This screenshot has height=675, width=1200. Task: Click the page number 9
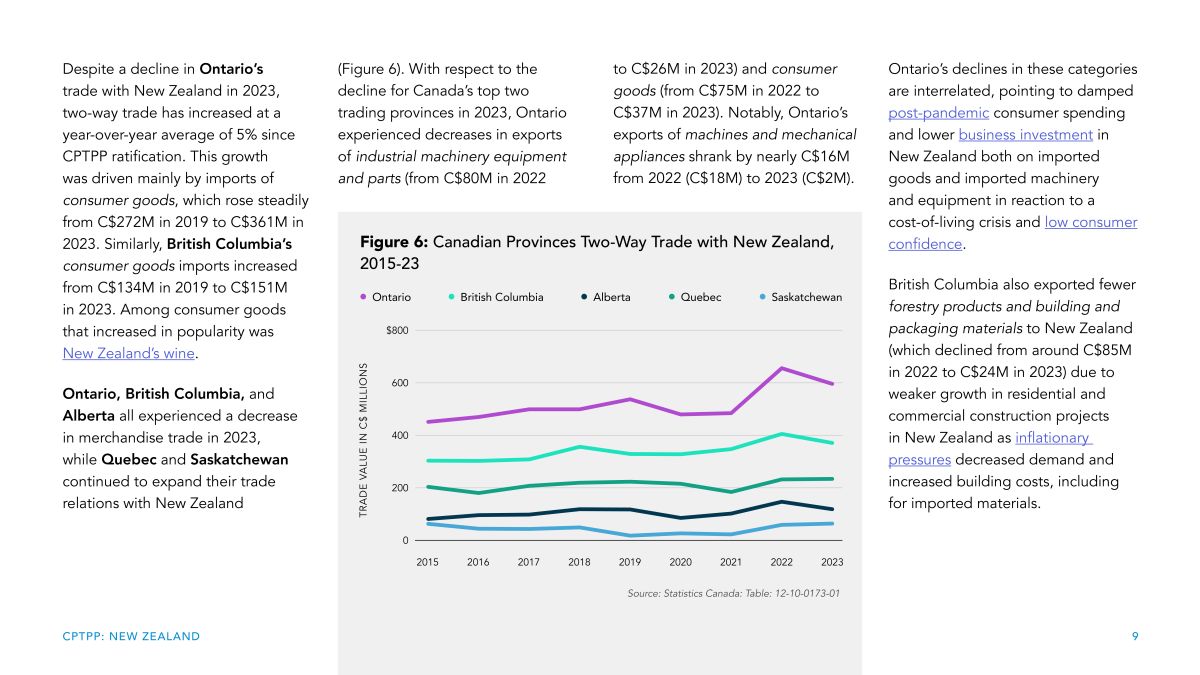click(x=1135, y=636)
